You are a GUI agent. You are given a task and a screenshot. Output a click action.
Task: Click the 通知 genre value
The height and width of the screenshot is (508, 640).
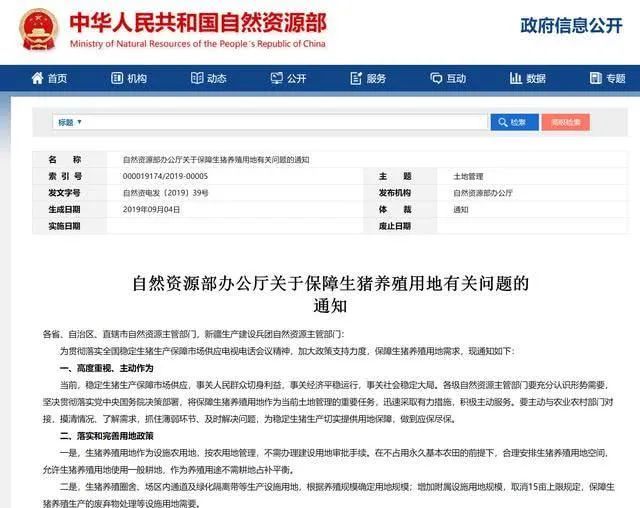[461, 210]
